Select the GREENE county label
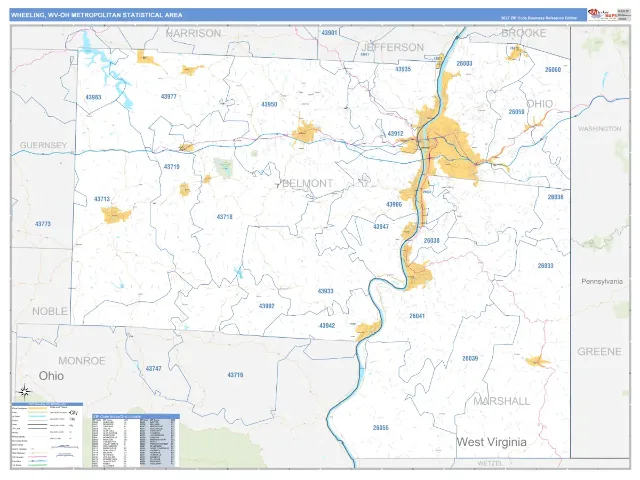Viewport: 640px width, 480px height. pyautogui.click(x=599, y=352)
